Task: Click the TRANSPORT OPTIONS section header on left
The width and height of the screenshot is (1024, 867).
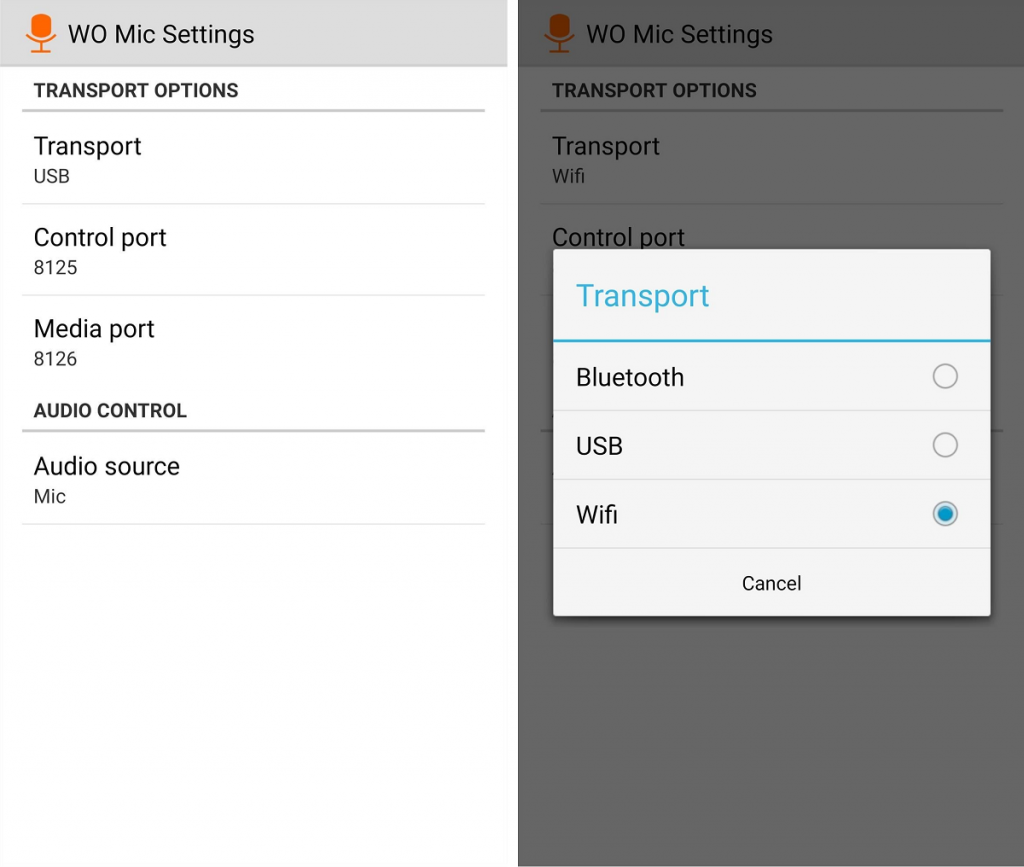Action: (136, 90)
